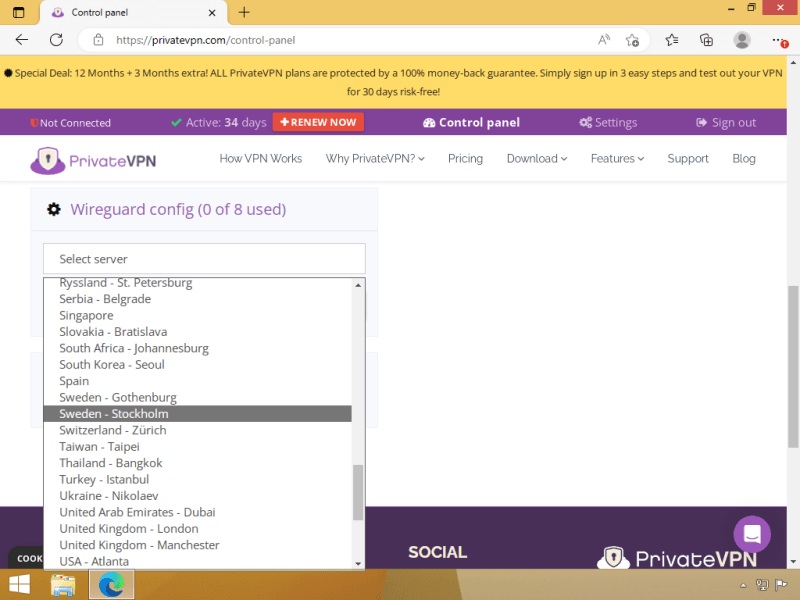Click the PrivateVPN logo in header
Screen dimensions: 800x600
pyautogui.click(x=93, y=159)
